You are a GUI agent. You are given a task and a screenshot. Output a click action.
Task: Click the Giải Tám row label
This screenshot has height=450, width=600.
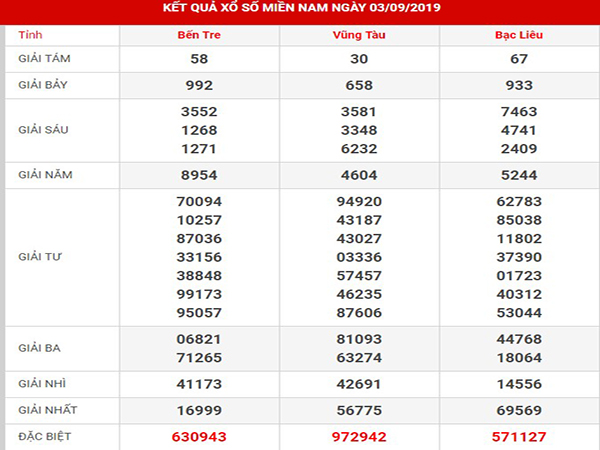coord(45,60)
